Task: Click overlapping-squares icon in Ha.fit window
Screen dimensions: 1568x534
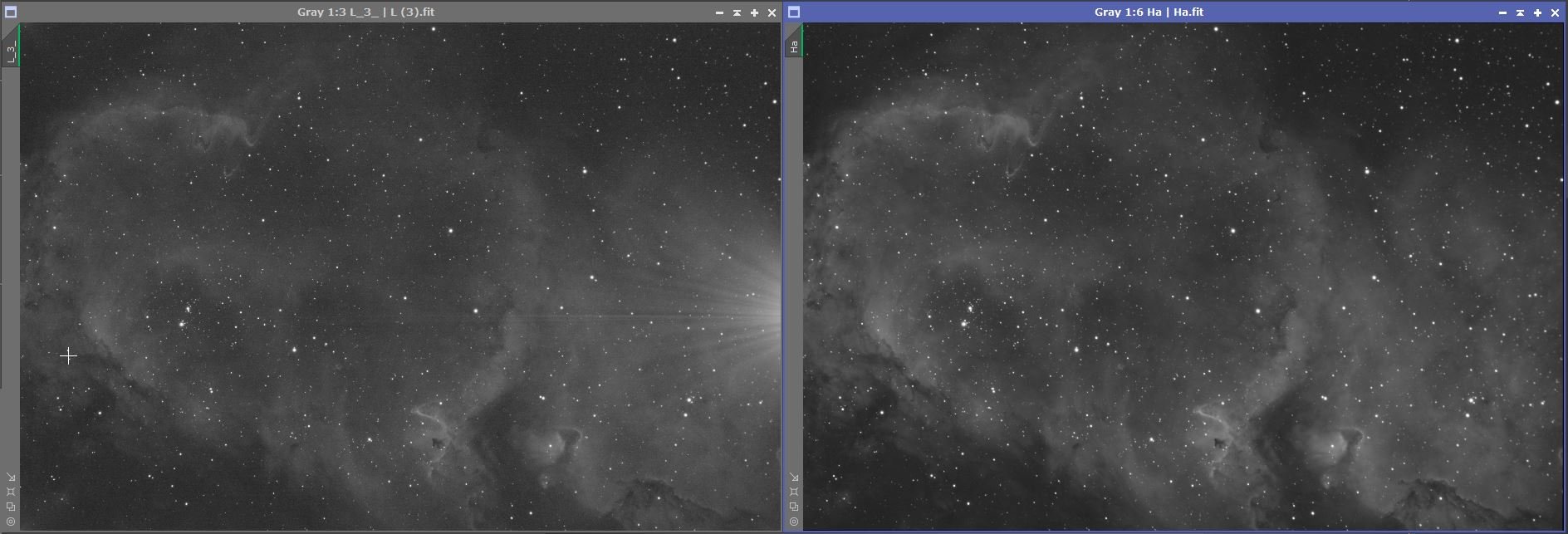Action: tap(794, 507)
